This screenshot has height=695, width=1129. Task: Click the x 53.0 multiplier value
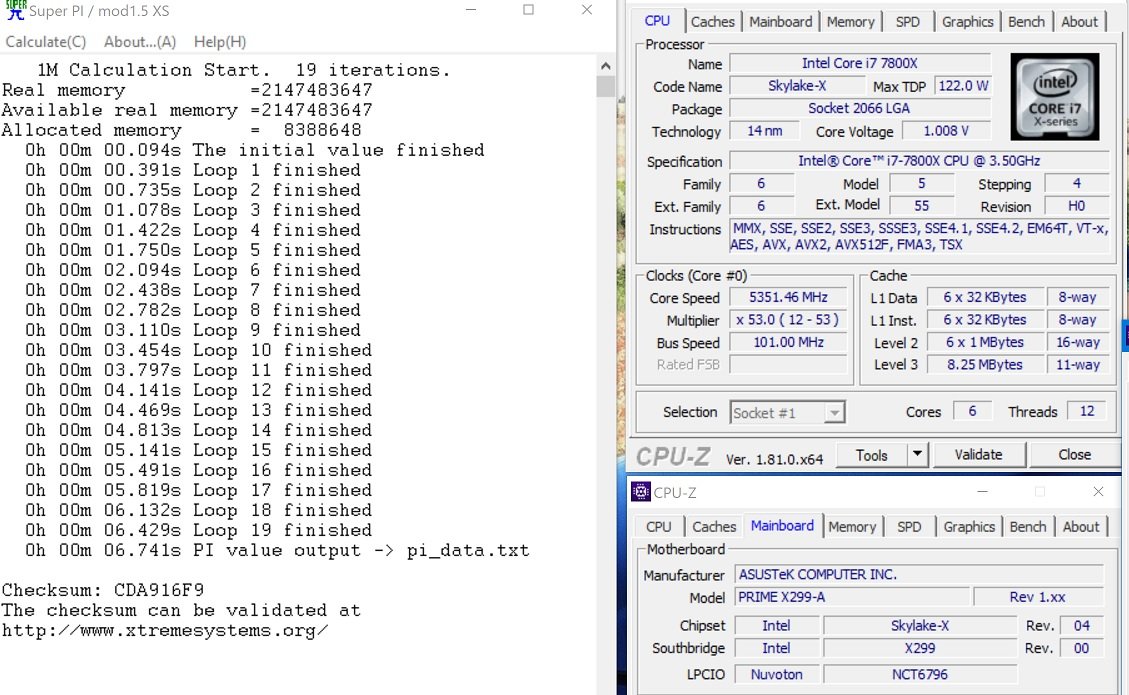pos(788,320)
